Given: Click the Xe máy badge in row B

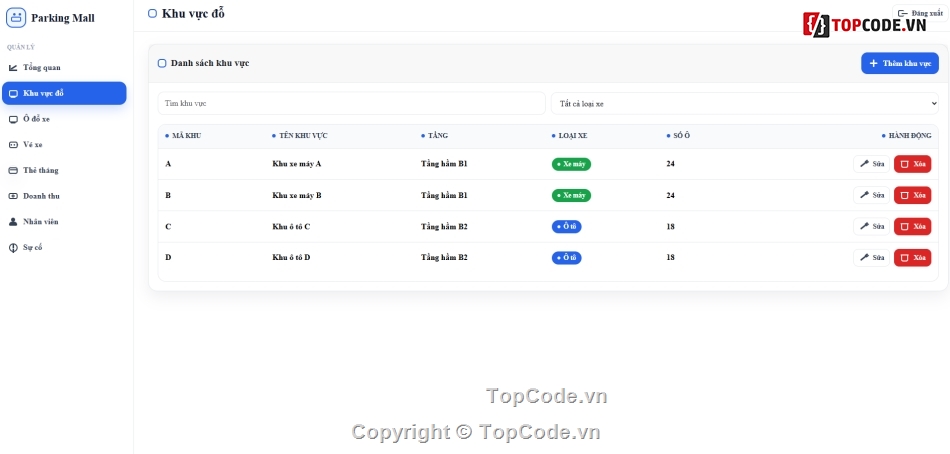Looking at the screenshot, I should pos(571,195).
